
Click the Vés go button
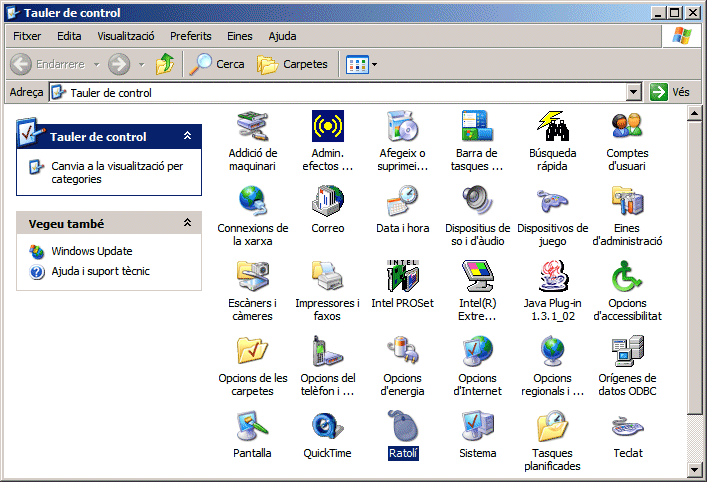click(x=670, y=92)
